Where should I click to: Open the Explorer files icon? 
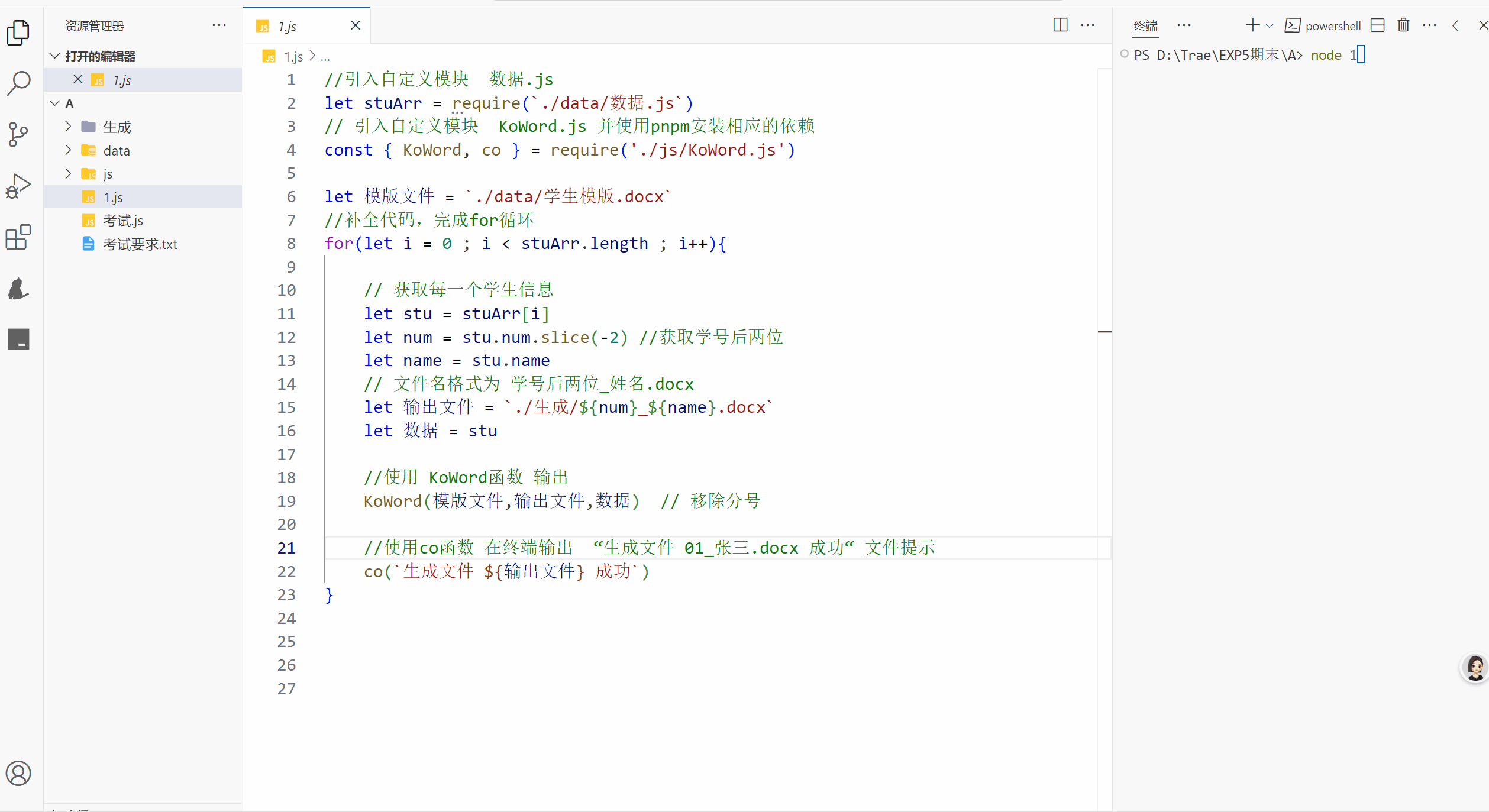18,33
